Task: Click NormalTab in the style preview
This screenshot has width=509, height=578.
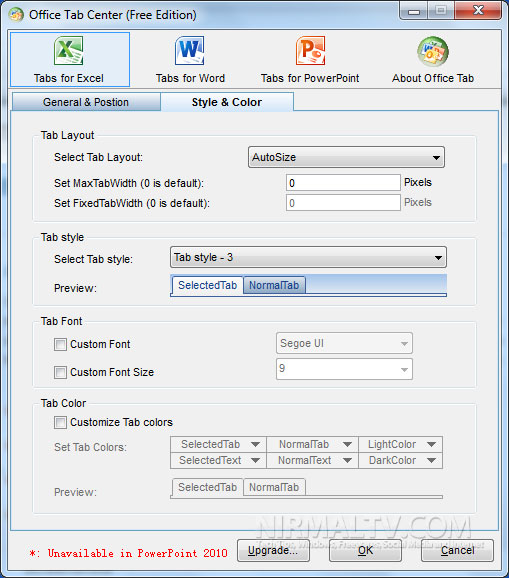Action: coord(274,285)
